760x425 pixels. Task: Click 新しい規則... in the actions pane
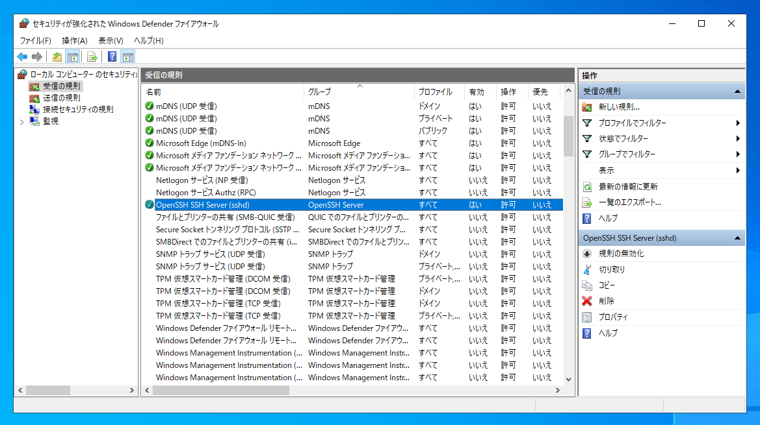coord(618,107)
